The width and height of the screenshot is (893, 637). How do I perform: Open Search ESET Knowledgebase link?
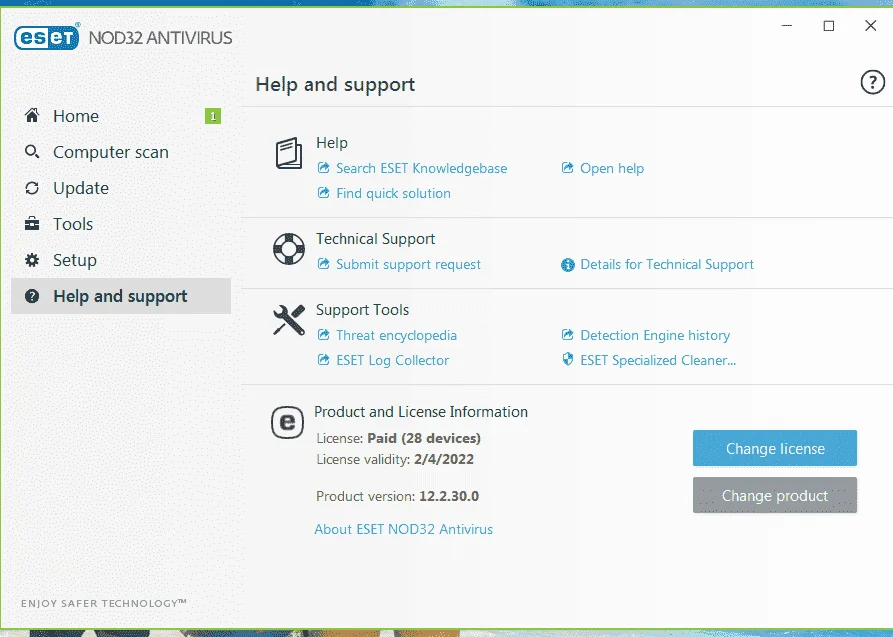[x=421, y=168]
